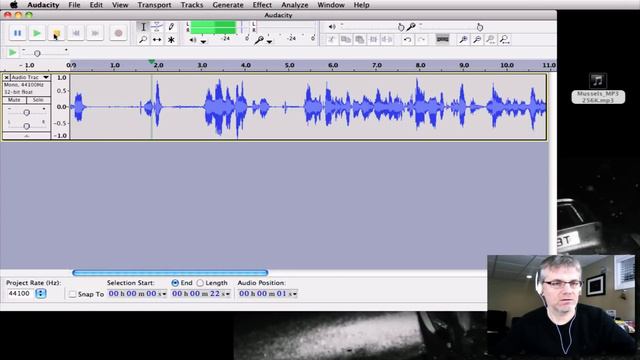Viewport: 640px width, 360px height.
Task: Click the red Record button
Action: click(118, 33)
